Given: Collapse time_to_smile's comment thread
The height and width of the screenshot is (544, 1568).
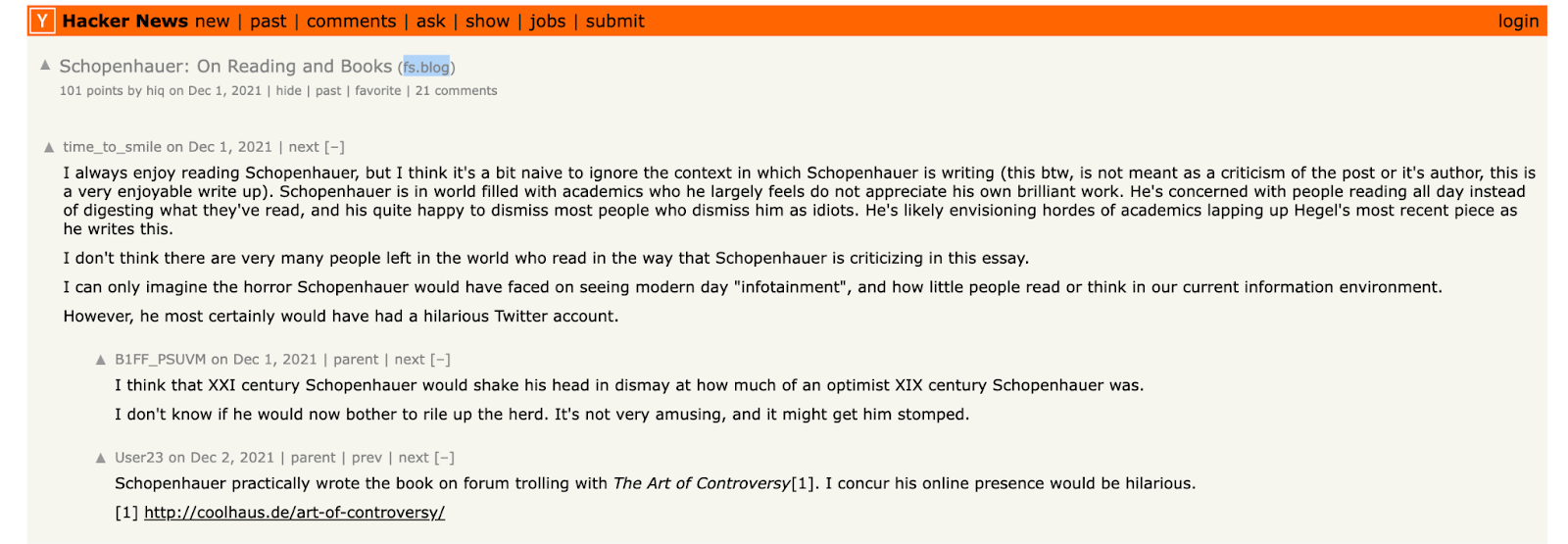Looking at the screenshot, I should pyautogui.click(x=334, y=147).
